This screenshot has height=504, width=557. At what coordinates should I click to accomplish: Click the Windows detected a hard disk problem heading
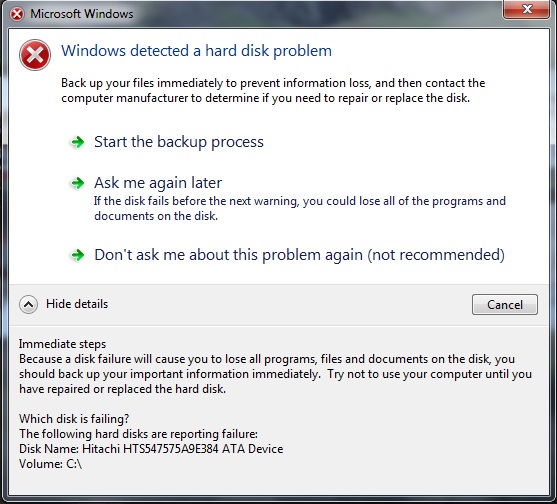point(196,51)
